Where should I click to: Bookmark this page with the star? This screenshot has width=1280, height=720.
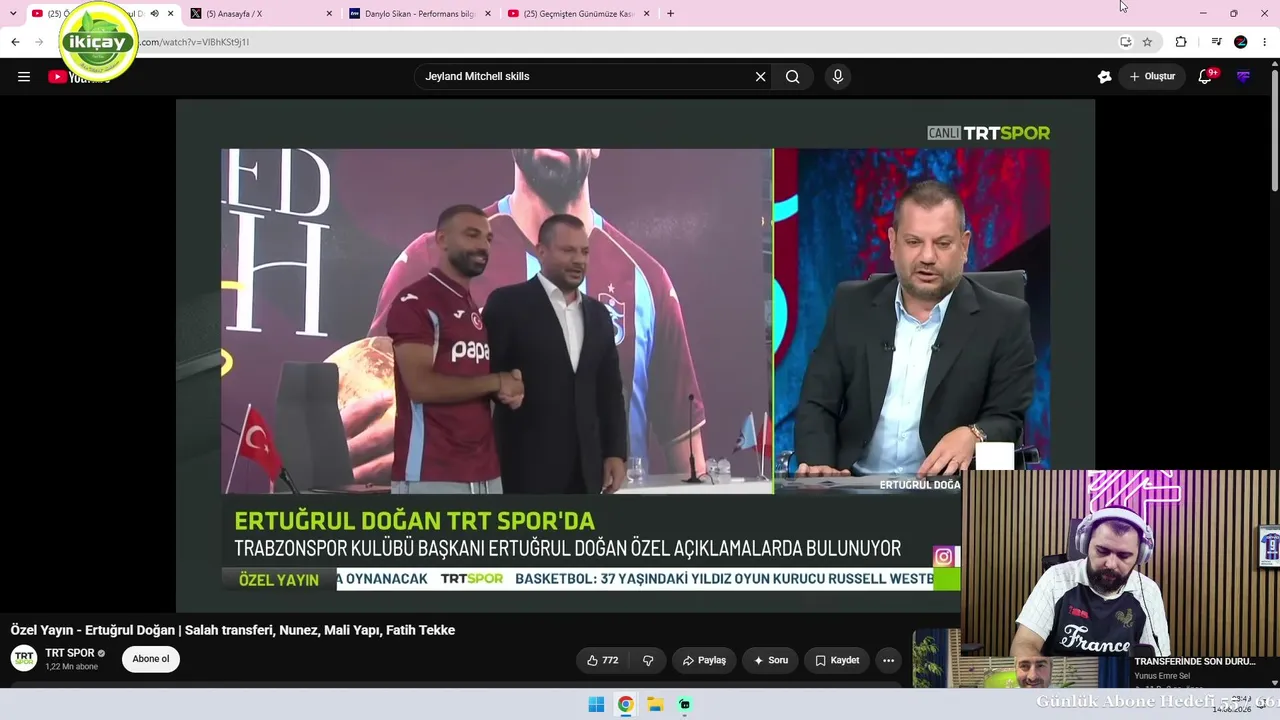pos(1147,42)
